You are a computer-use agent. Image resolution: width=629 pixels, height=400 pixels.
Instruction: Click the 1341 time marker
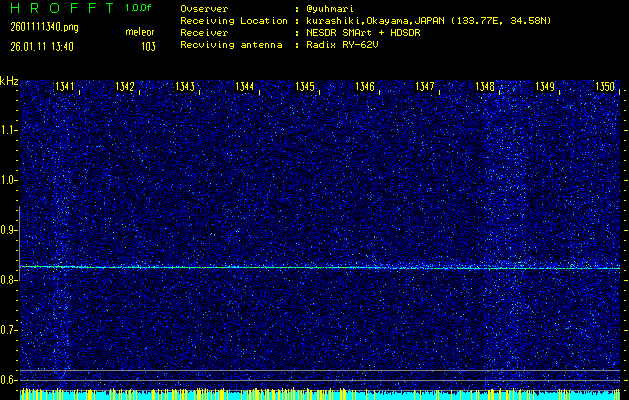[65, 88]
